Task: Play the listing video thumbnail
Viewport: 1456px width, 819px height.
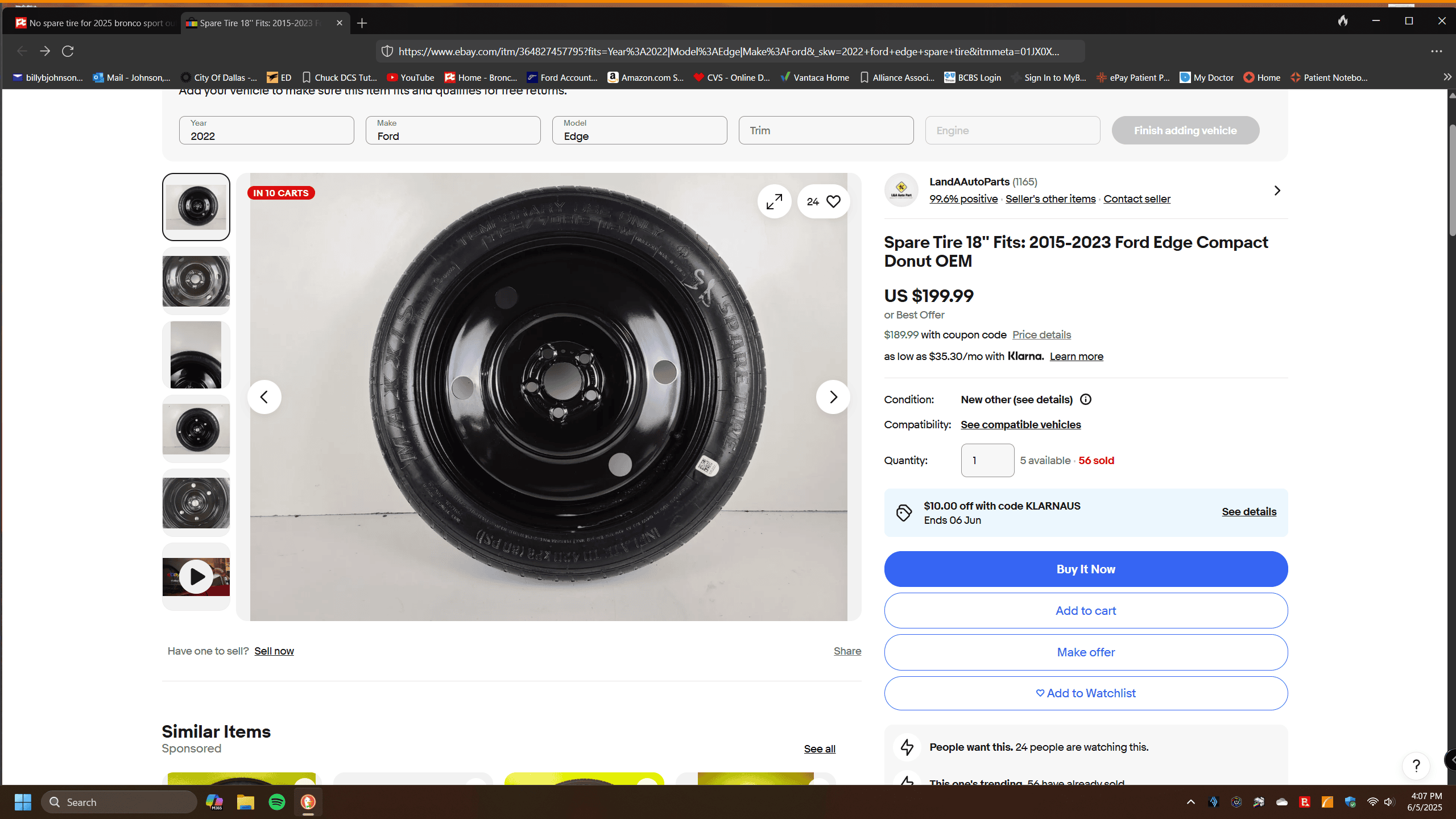Action: pos(196,577)
